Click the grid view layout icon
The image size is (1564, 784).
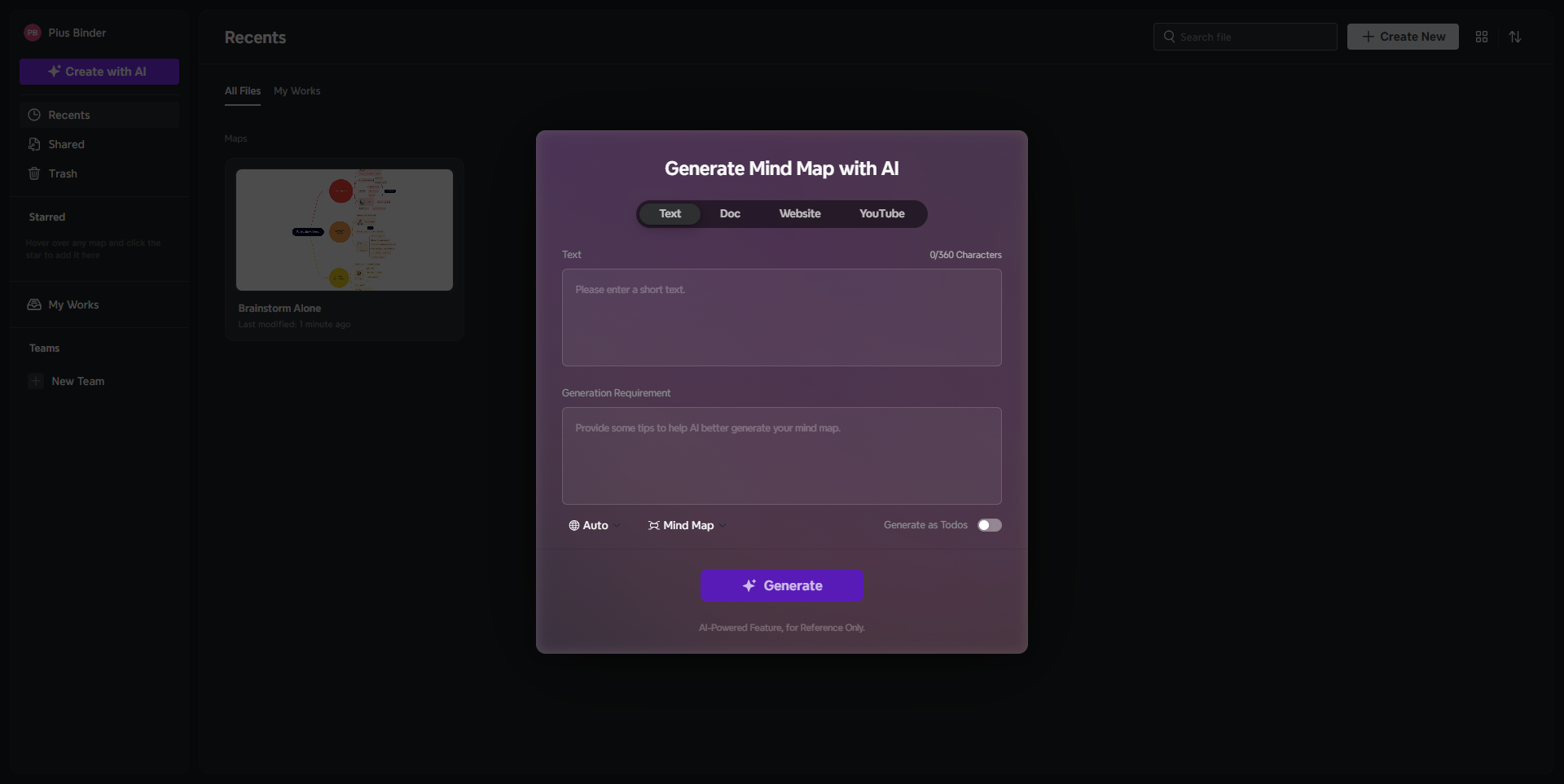(1481, 37)
